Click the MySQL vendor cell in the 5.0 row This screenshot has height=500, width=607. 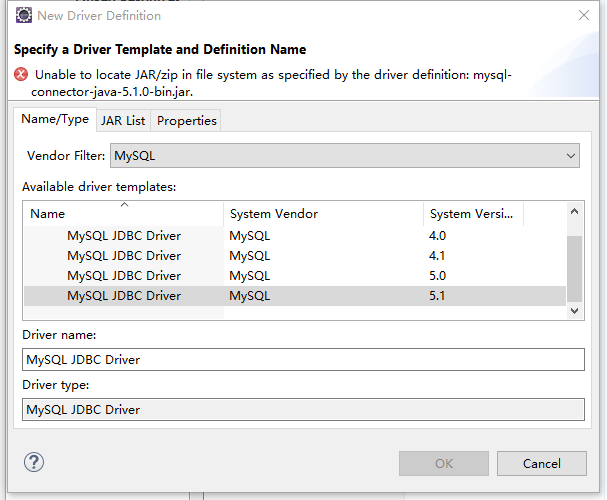coord(250,276)
